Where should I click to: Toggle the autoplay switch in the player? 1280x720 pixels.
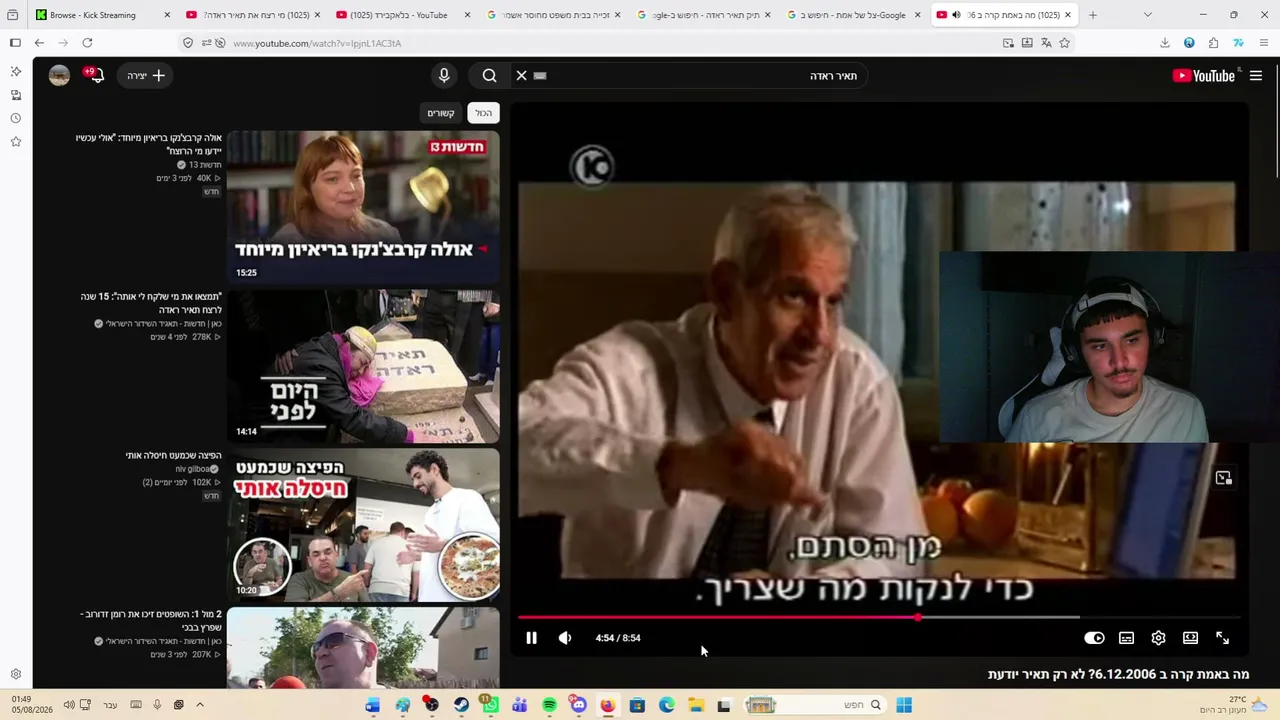pyautogui.click(x=1094, y=638)
